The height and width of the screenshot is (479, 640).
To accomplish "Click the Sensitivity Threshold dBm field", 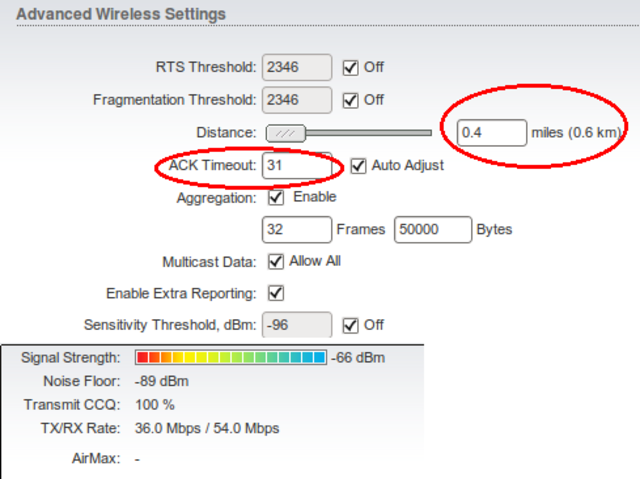I will (296, 325).
